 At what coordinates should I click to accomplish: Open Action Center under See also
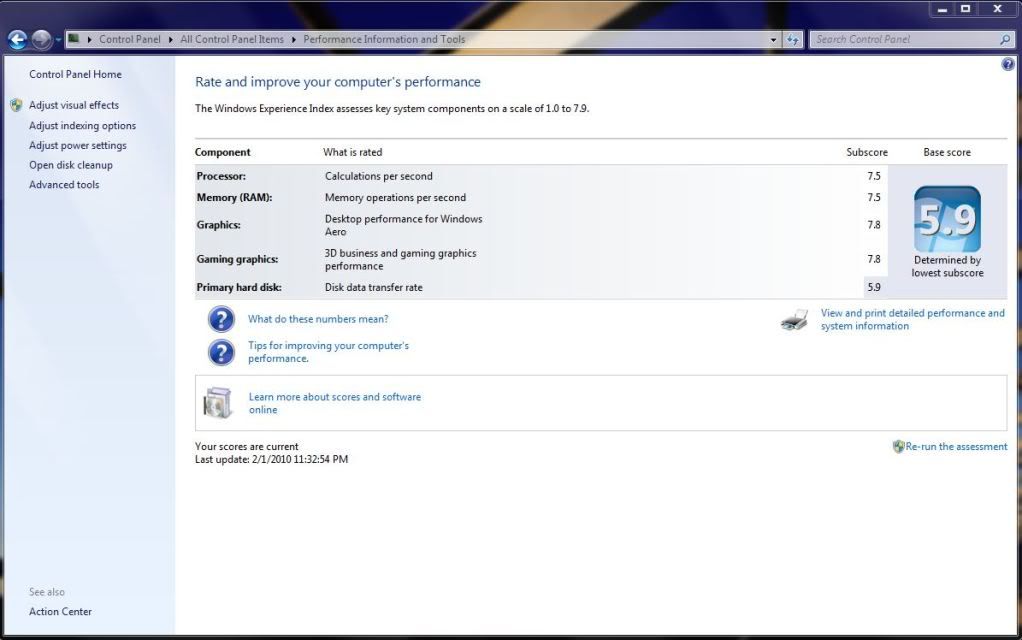pos(60,611)
